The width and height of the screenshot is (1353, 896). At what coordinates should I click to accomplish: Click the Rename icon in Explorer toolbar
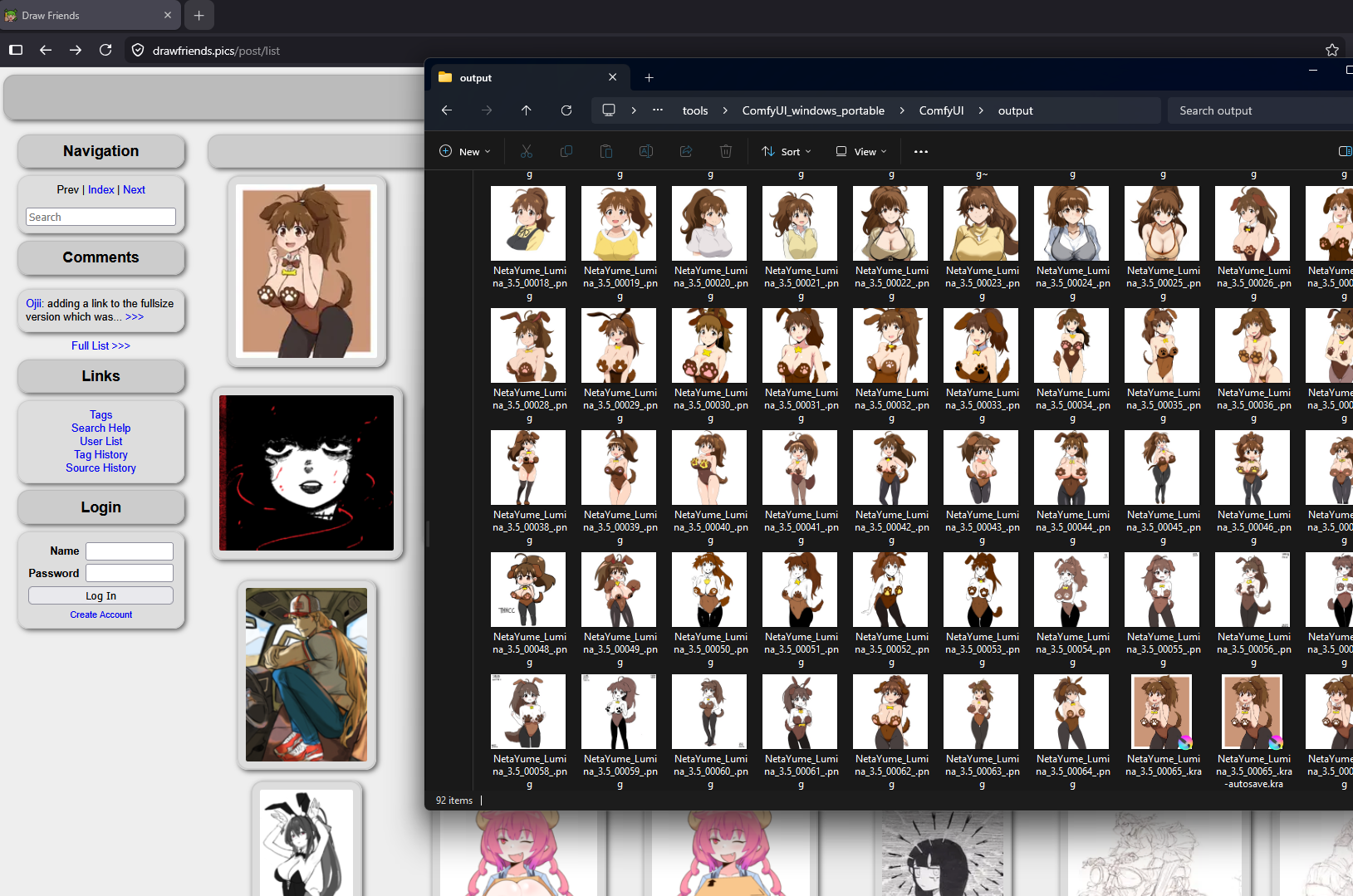[646, 151]
